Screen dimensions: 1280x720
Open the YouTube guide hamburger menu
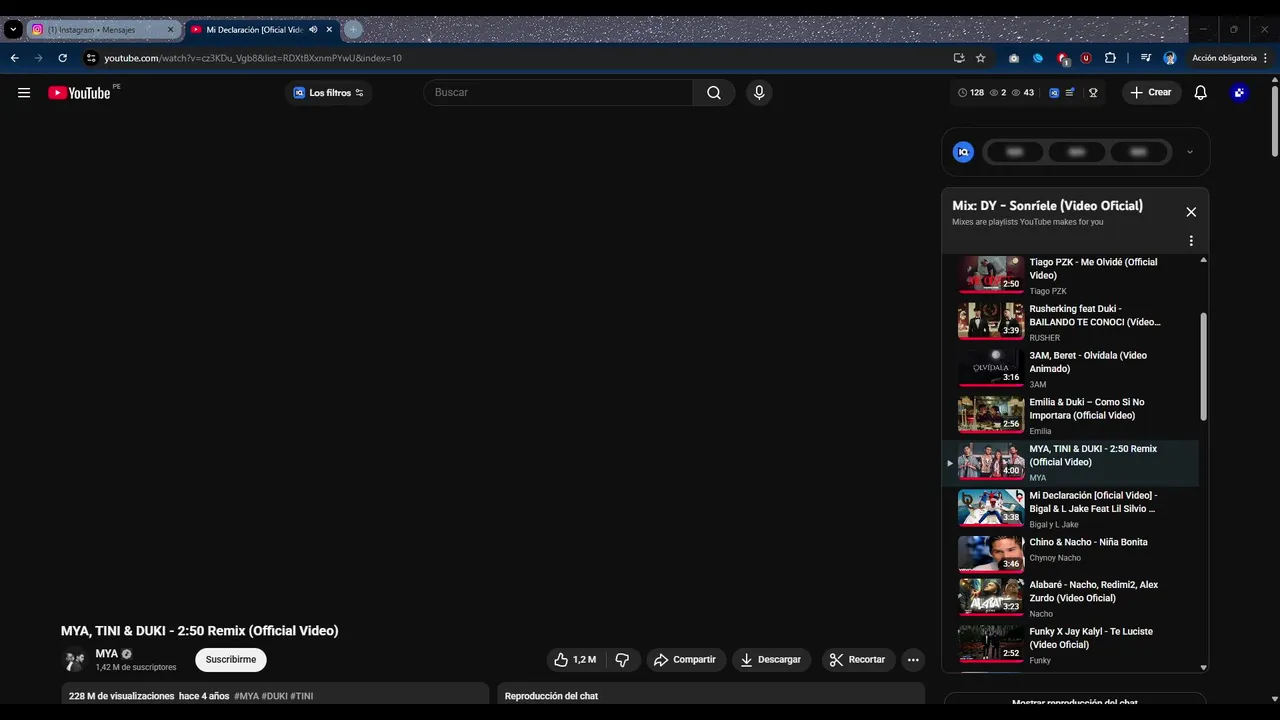click(24, 93)
